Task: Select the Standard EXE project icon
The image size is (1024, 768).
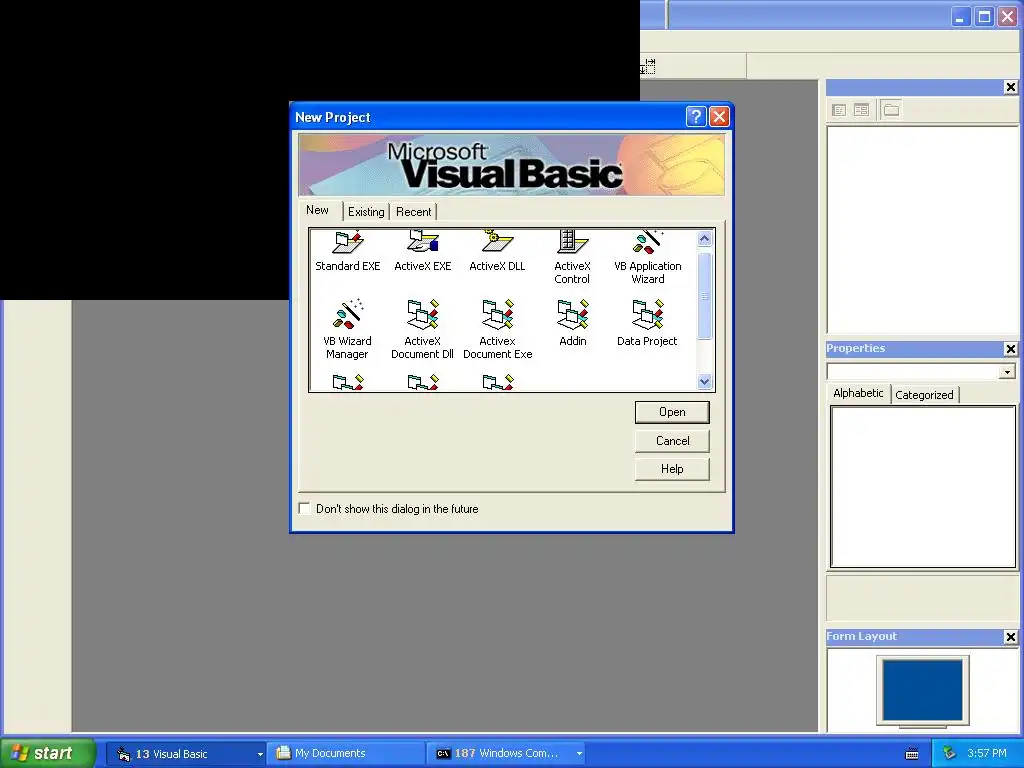Action: tap(348, 242)
